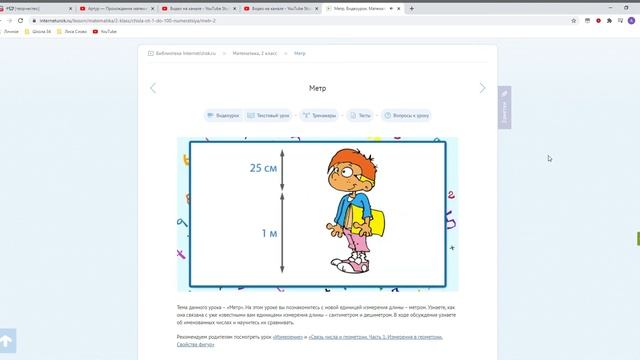Click the Метр breadcrumb item
Screen dimensions: 640x360
point(300,53)
